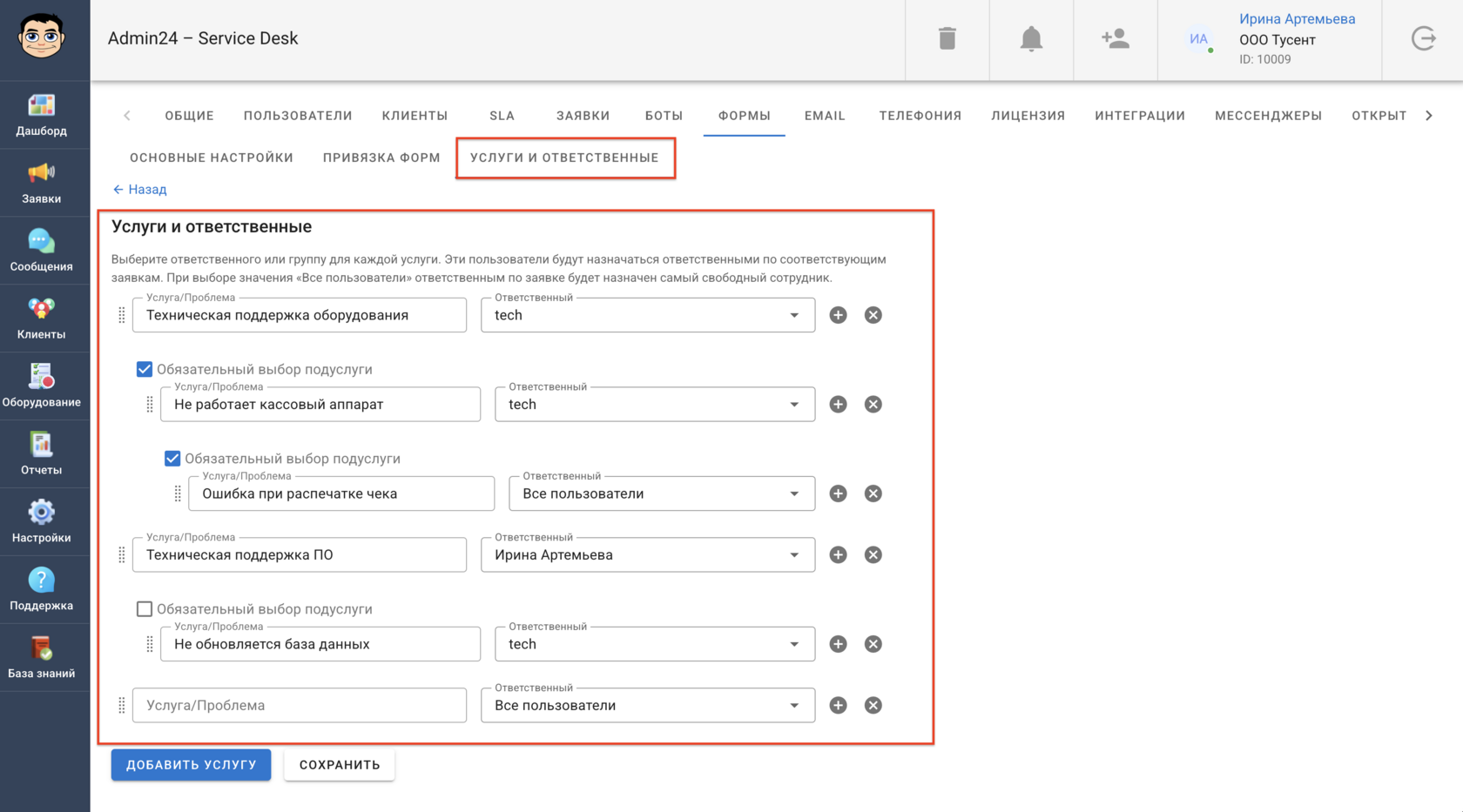This screenshot has height=812, width=1463.
Task: Click the ИА user avatar
Action: tap(1199, 39)
